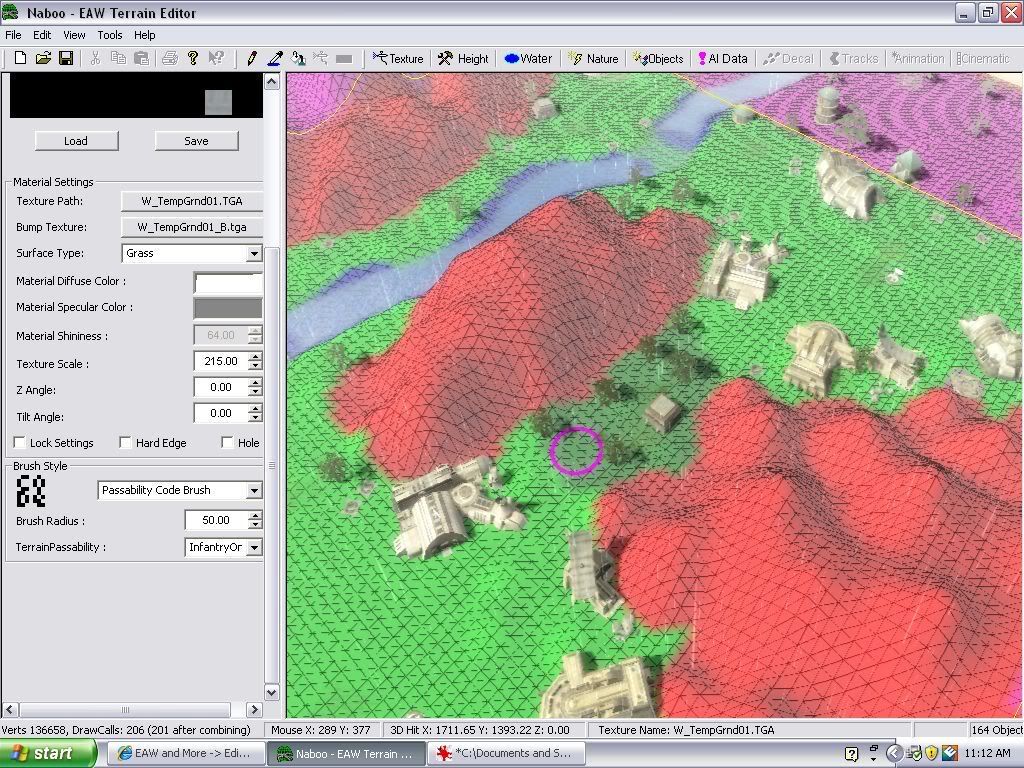Switch to Water editing mode
The width and height of the screenshot is (1024, 768).
pyautogui.click(x=528, y=59)
